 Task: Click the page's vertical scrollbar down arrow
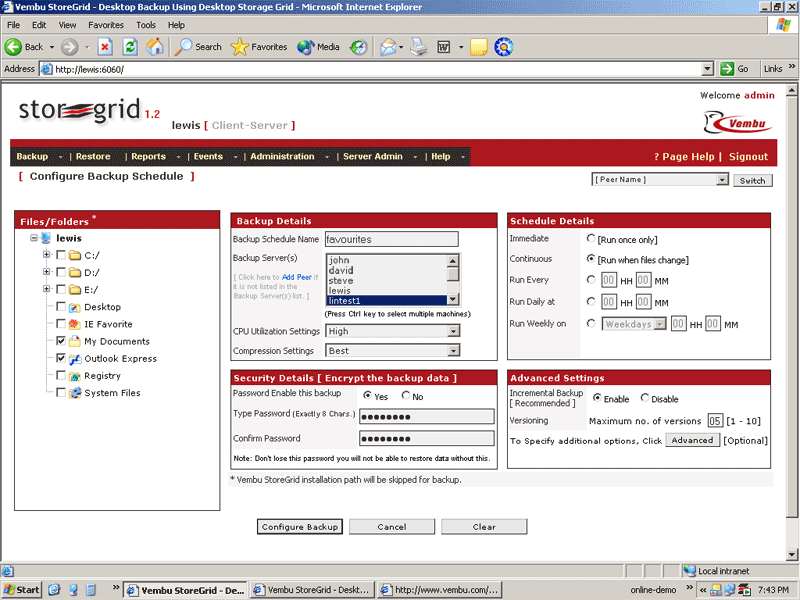click(792, 554)
